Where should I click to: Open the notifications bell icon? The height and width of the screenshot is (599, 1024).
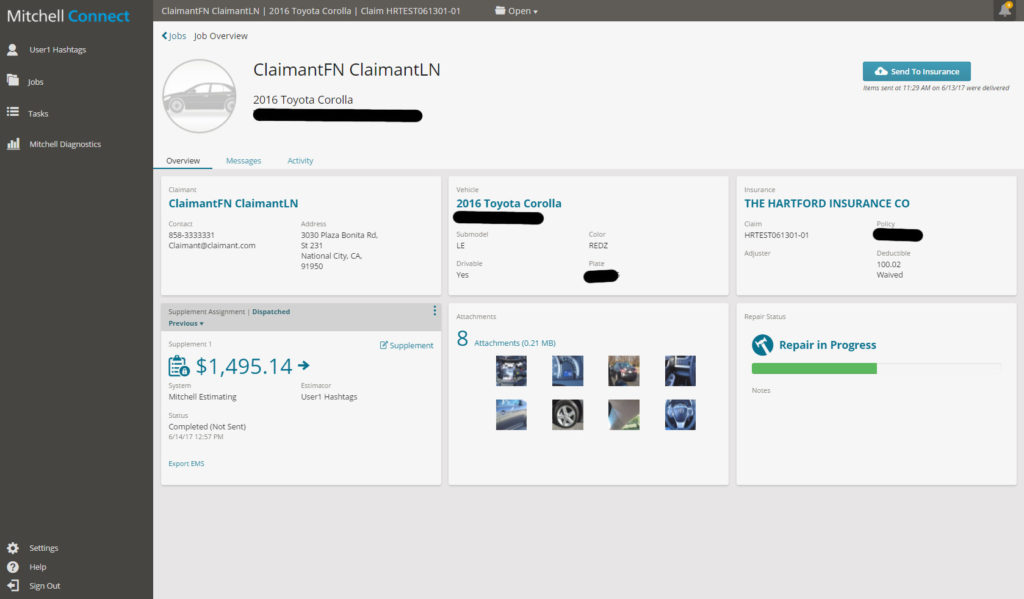(1004, 10)
